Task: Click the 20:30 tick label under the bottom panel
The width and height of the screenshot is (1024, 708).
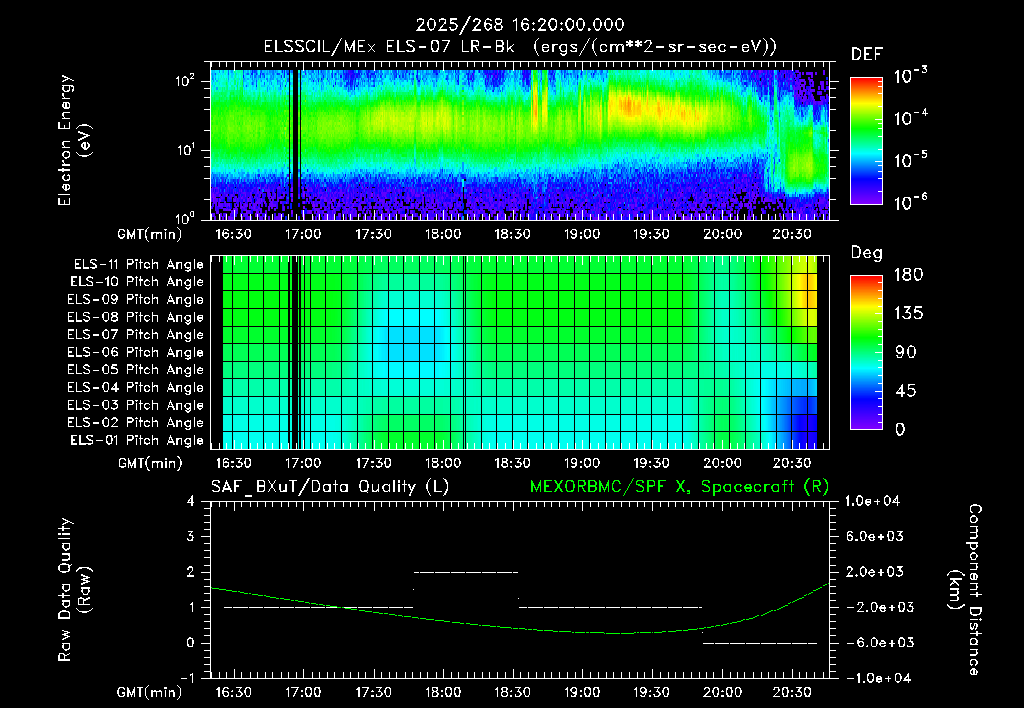Action: point(792,692)
